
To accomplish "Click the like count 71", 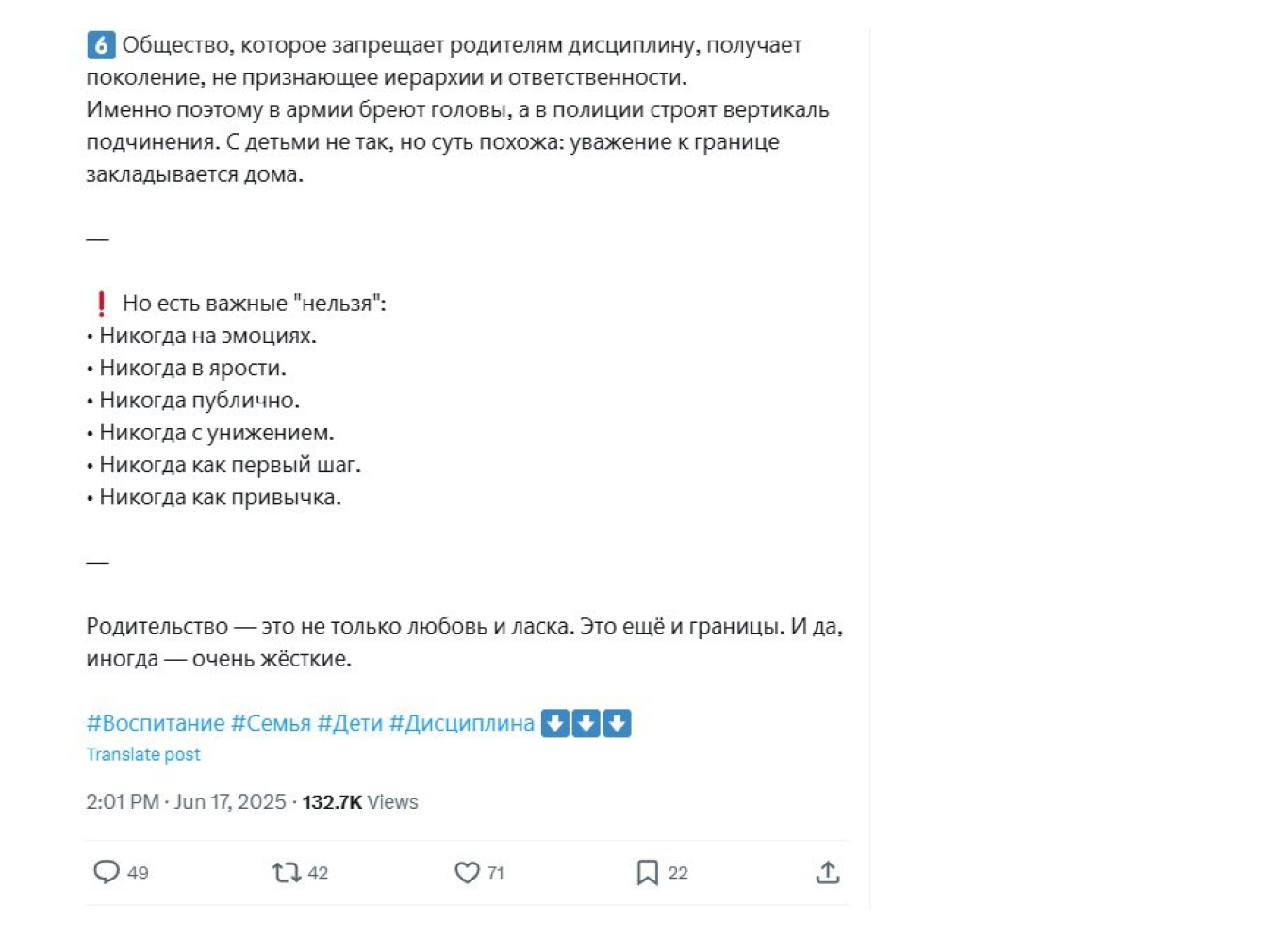I will point(496,873).
